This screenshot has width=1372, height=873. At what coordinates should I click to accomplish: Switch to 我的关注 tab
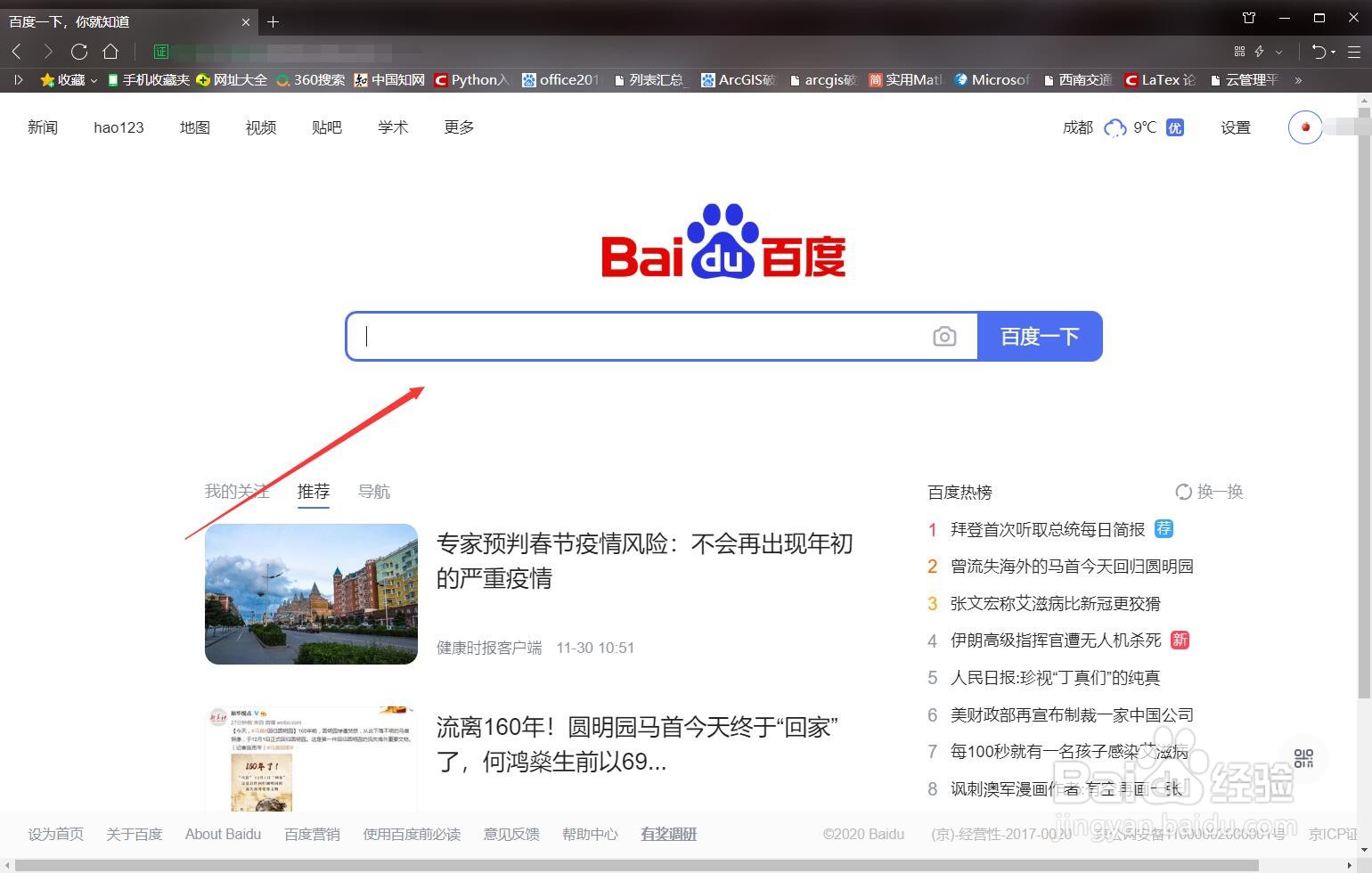point(237,492)
